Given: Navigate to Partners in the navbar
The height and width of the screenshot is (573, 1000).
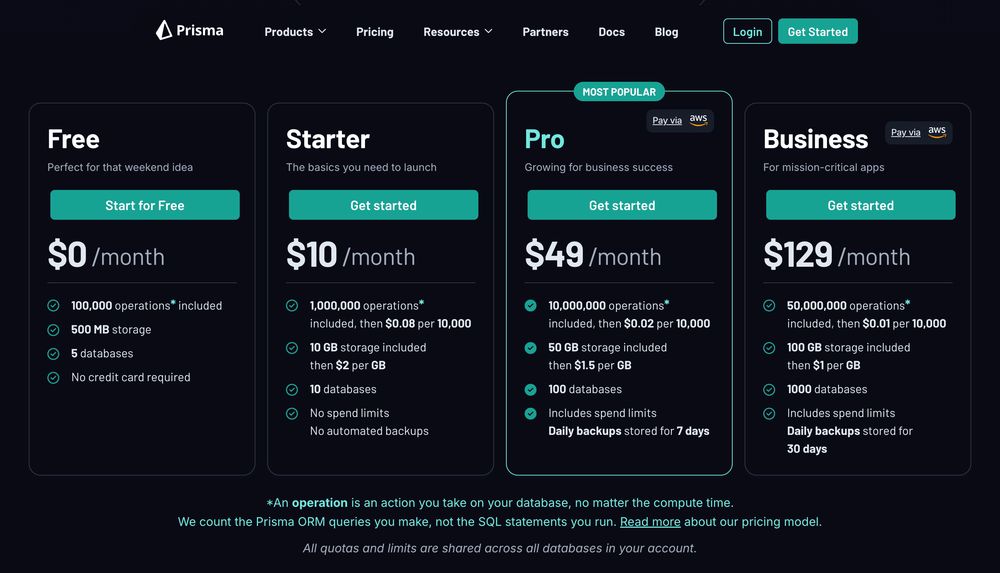Looking at the screenshot, I should point(545,32).
